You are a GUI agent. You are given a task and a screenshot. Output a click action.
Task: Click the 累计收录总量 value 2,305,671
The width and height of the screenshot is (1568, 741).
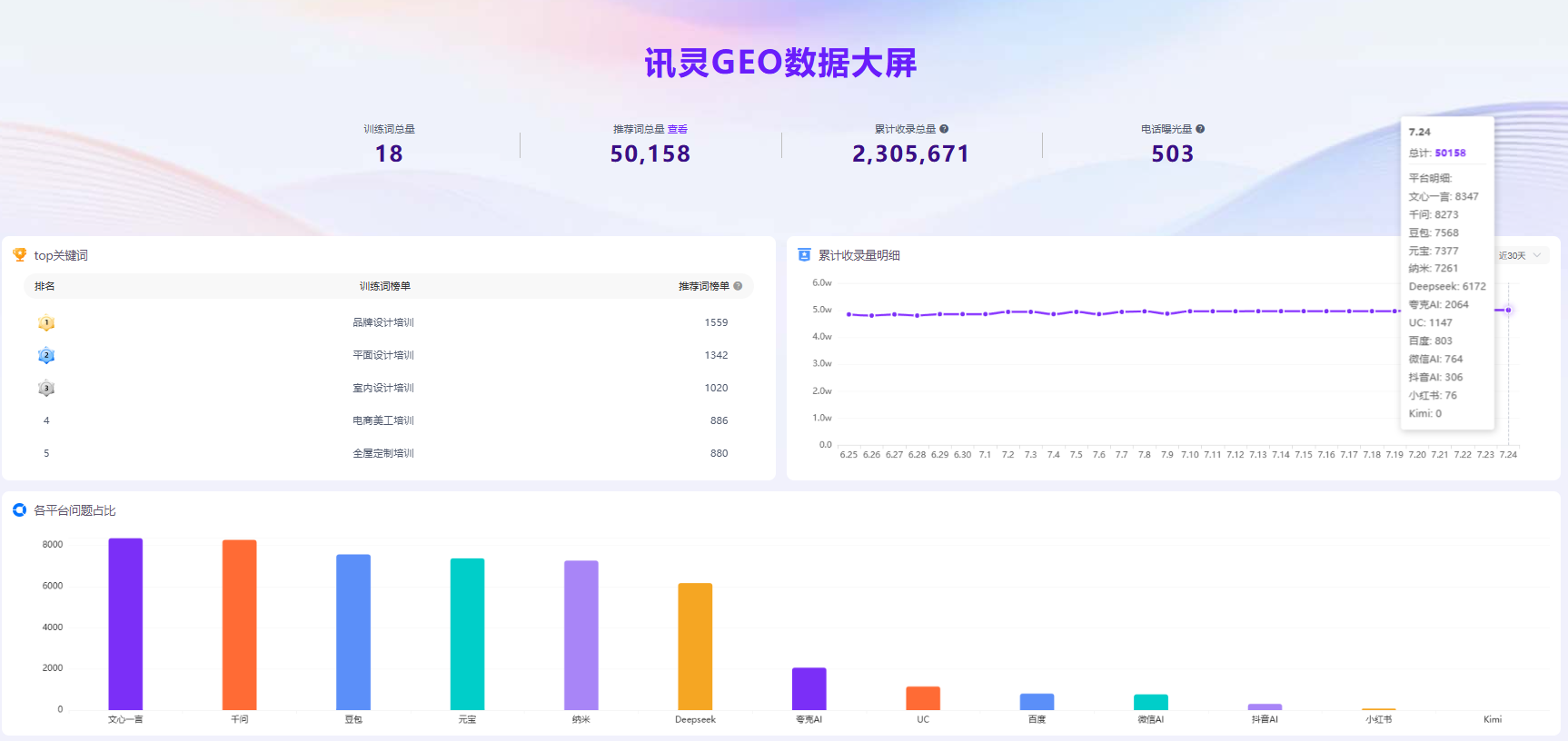click(x=911, y=153)
